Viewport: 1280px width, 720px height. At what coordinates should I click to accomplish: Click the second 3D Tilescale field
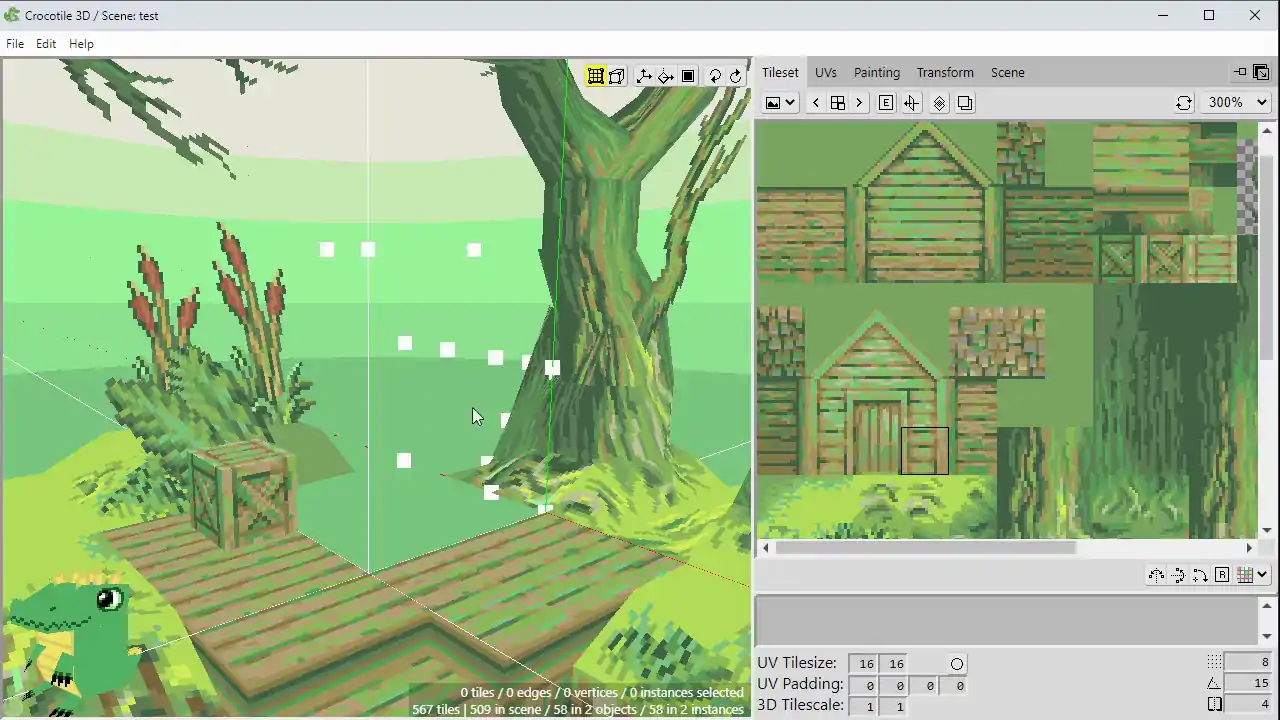pos(894,706)
